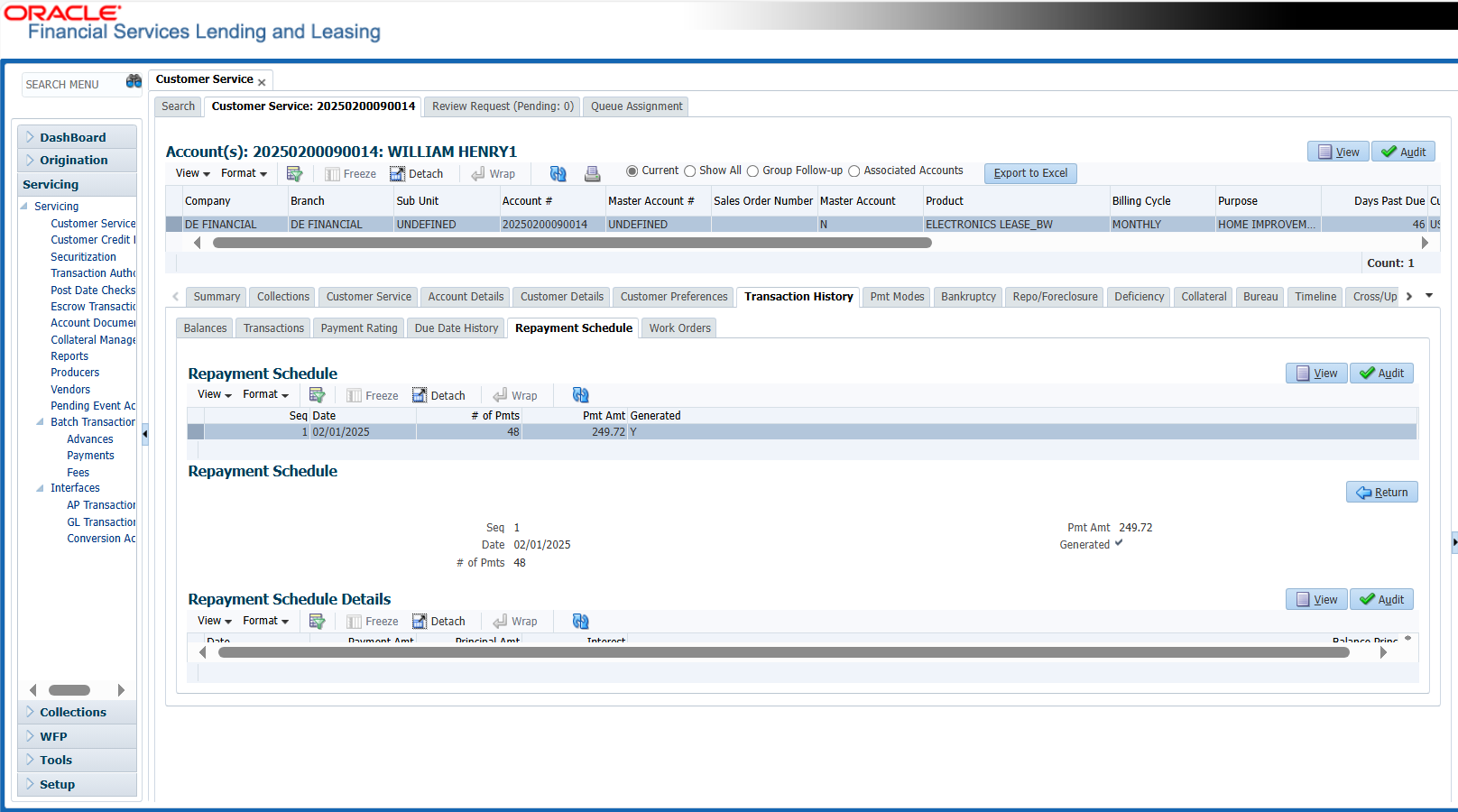Image resolution: width=1458 pixels, height=812 pixels.
Task: Expand the Origination section
Action: pyautogui.click(x=77, y=160)
